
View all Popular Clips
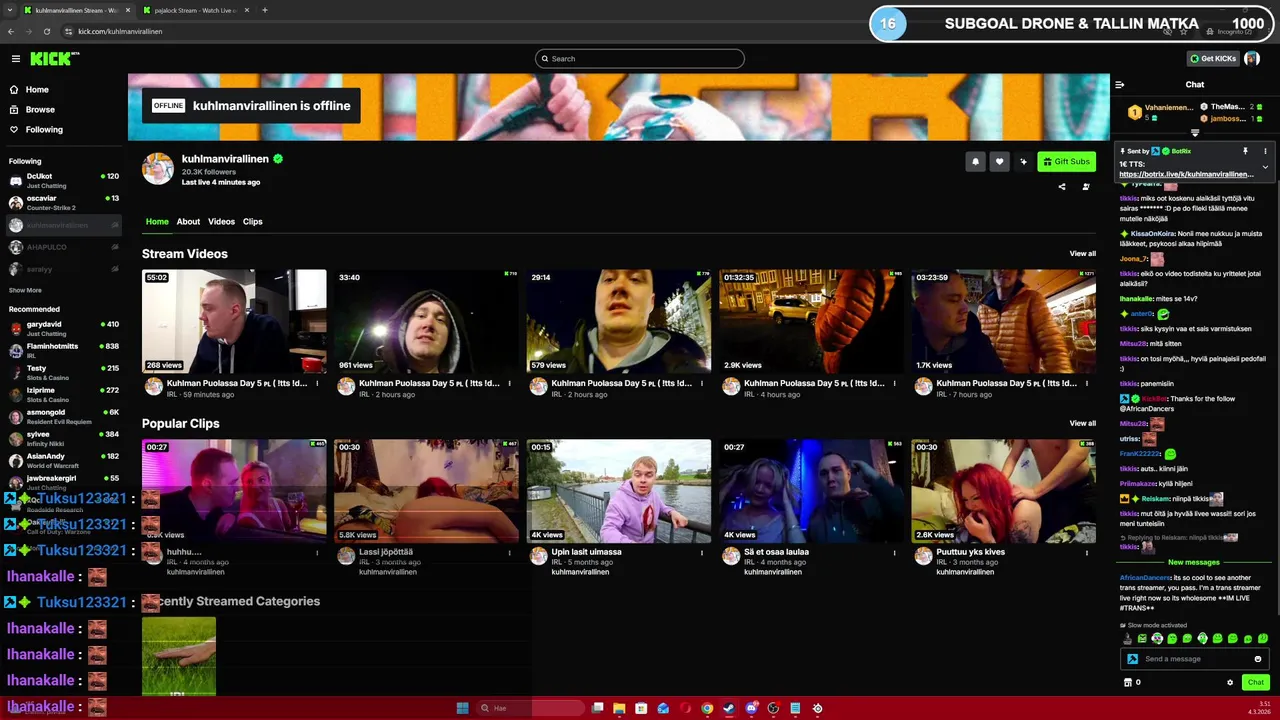point(1082,423)
